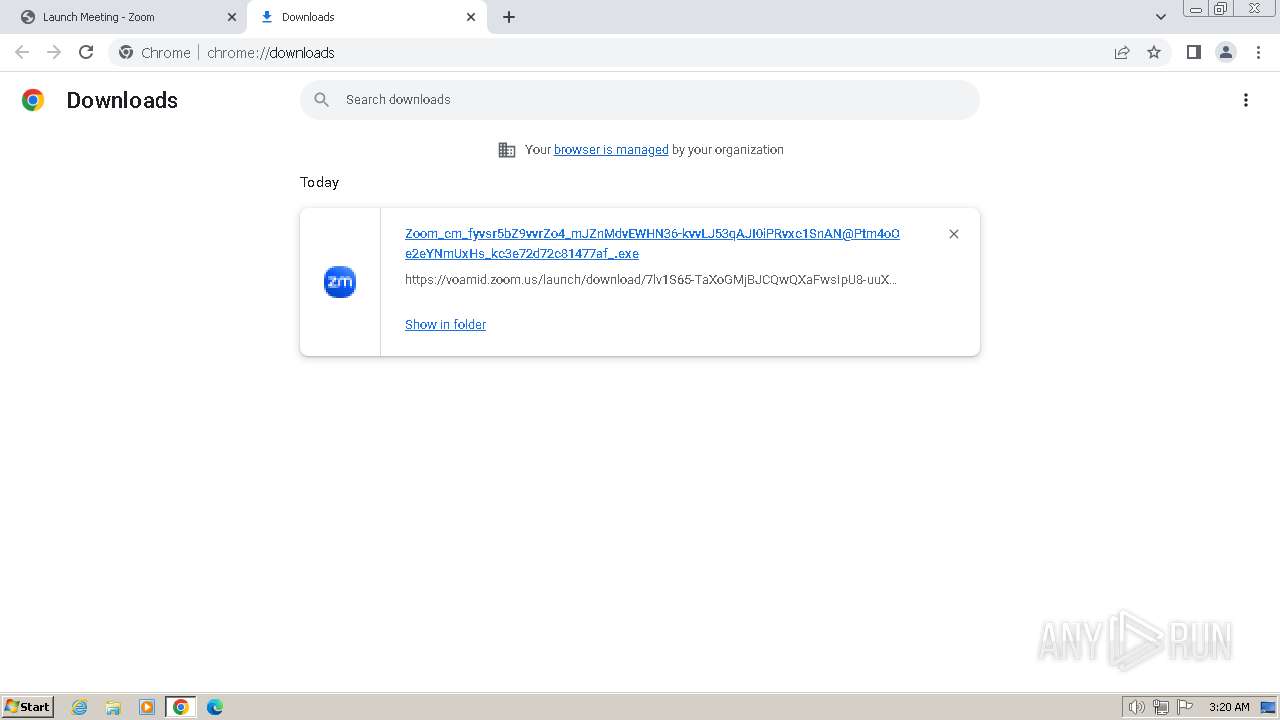Click the Chrome site info icon
Viewport: 1280px width, 720px height.
[x=126, y=52]
